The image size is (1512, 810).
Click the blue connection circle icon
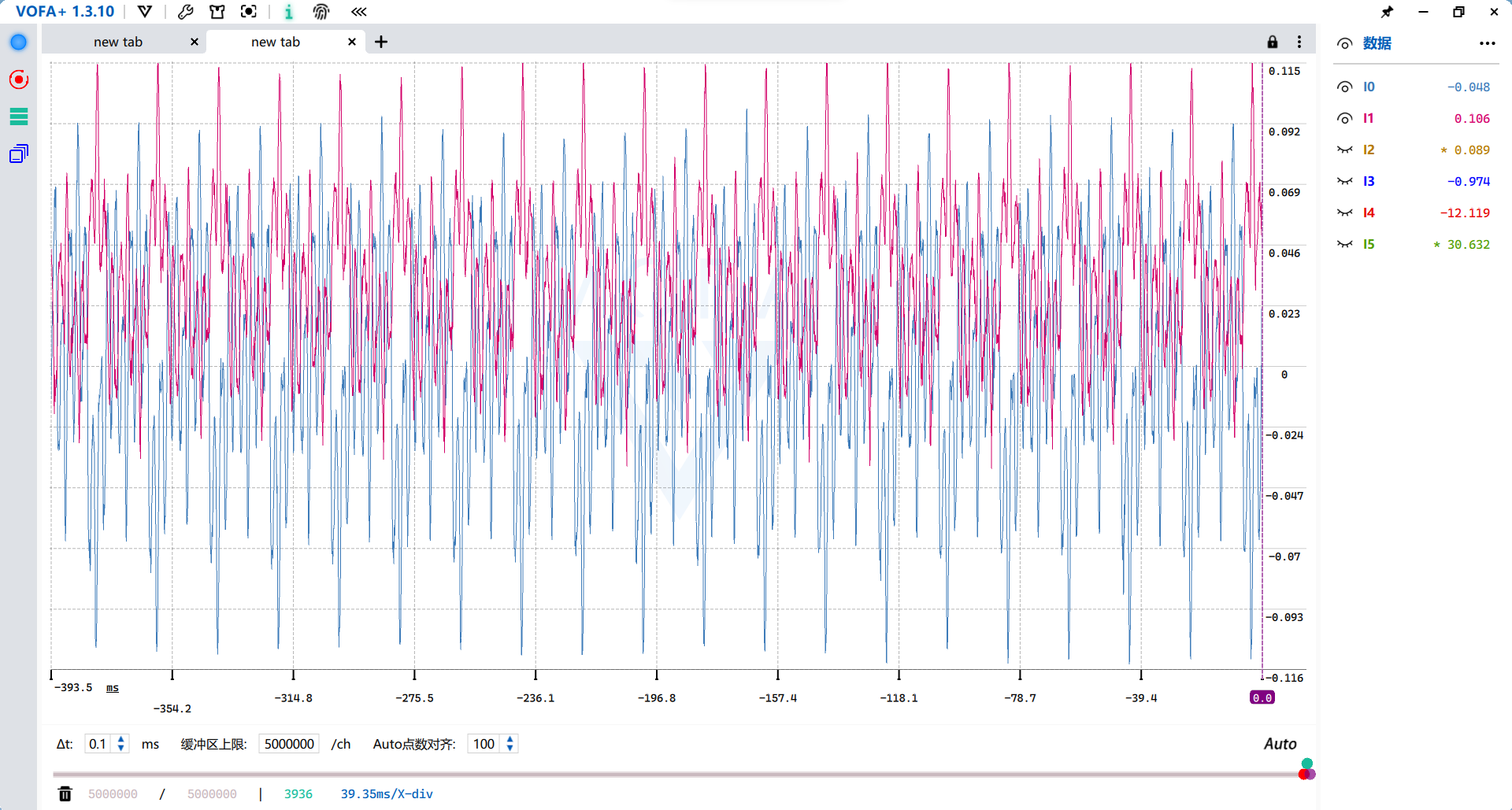18,43
